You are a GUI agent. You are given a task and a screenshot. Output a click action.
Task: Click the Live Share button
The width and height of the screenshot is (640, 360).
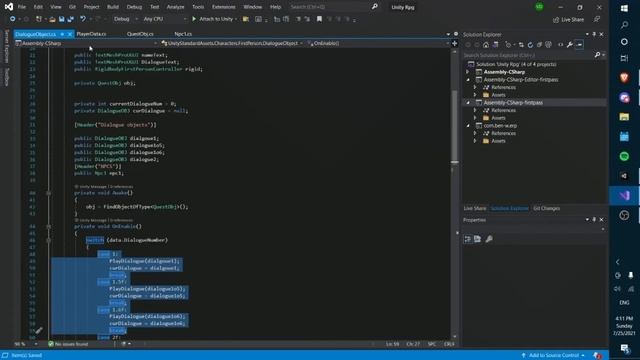568,20
